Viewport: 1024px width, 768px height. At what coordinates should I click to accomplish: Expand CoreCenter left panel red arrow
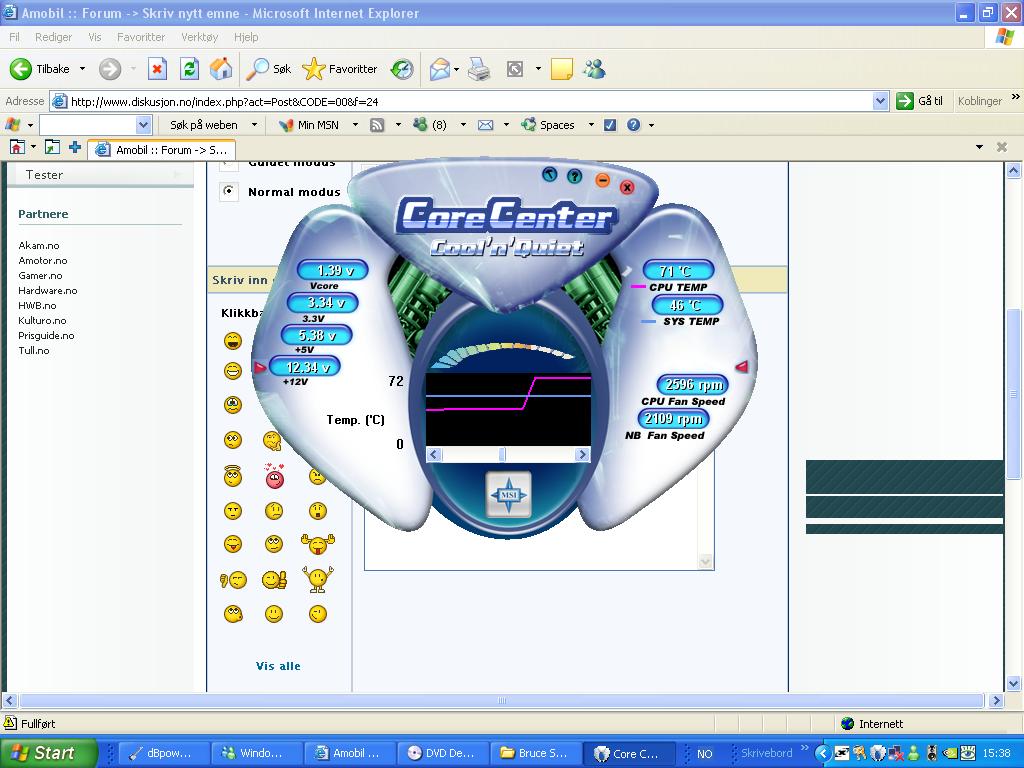(x=260, y=368)
